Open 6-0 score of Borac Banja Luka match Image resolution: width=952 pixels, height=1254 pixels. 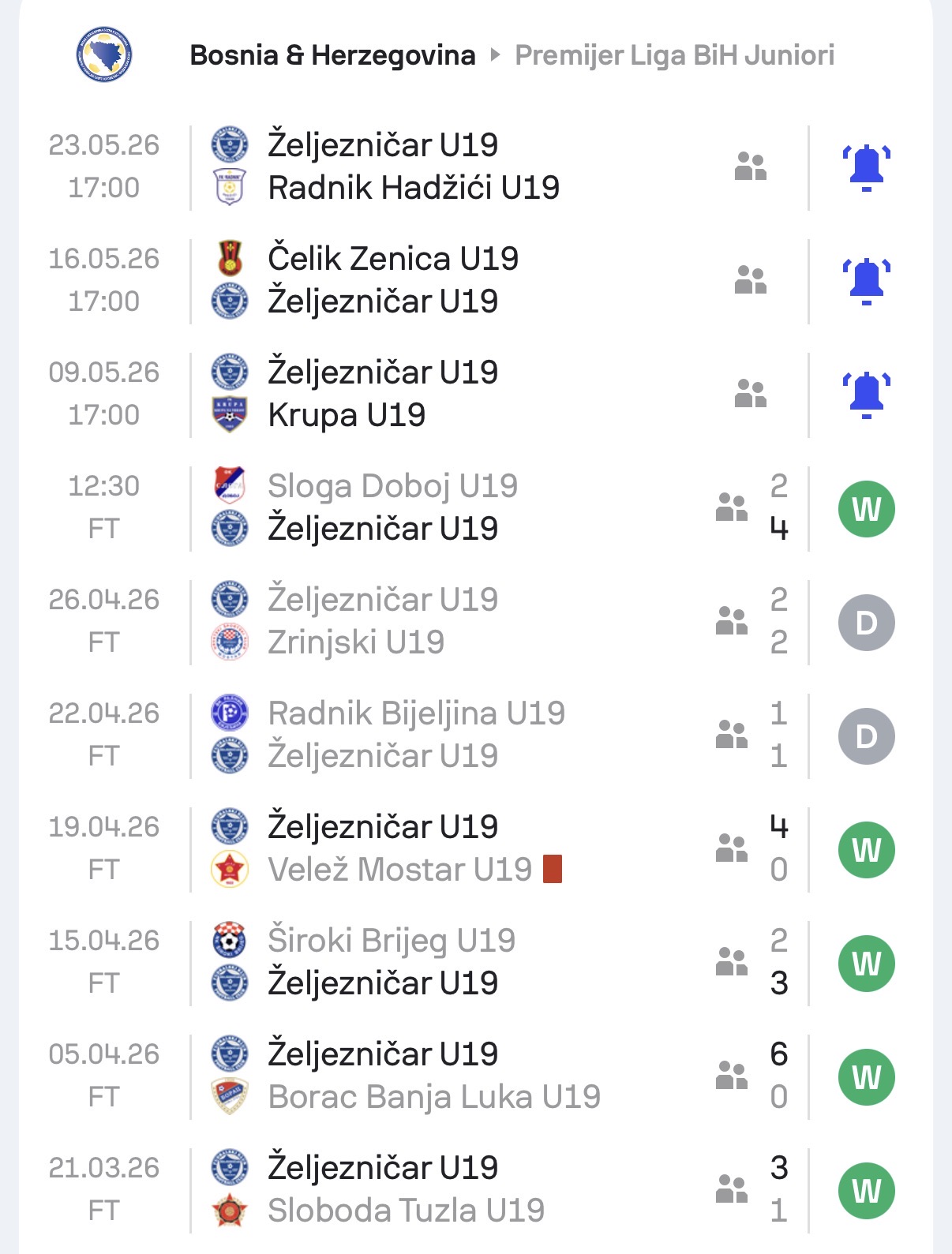pyautogui.click(x=778, y=1075)
